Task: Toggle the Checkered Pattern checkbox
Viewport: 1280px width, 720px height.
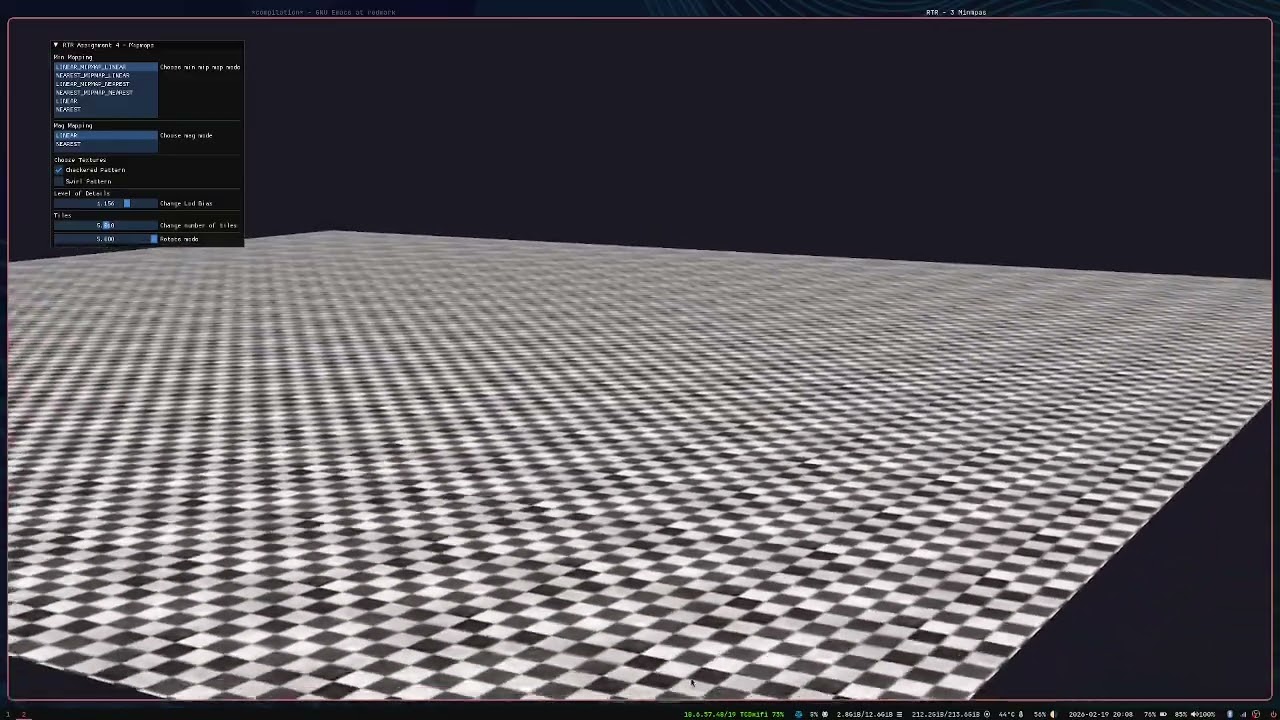Action: pos(59,170)
